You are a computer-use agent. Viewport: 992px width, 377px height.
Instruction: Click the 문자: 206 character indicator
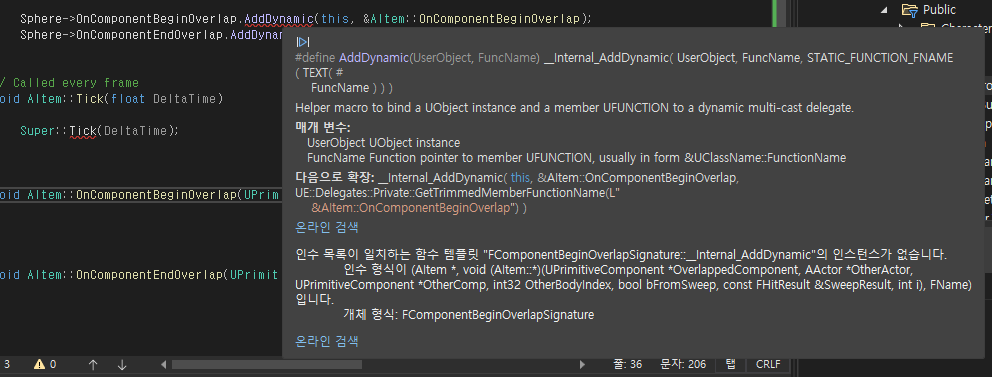click(x=683, y=364)
